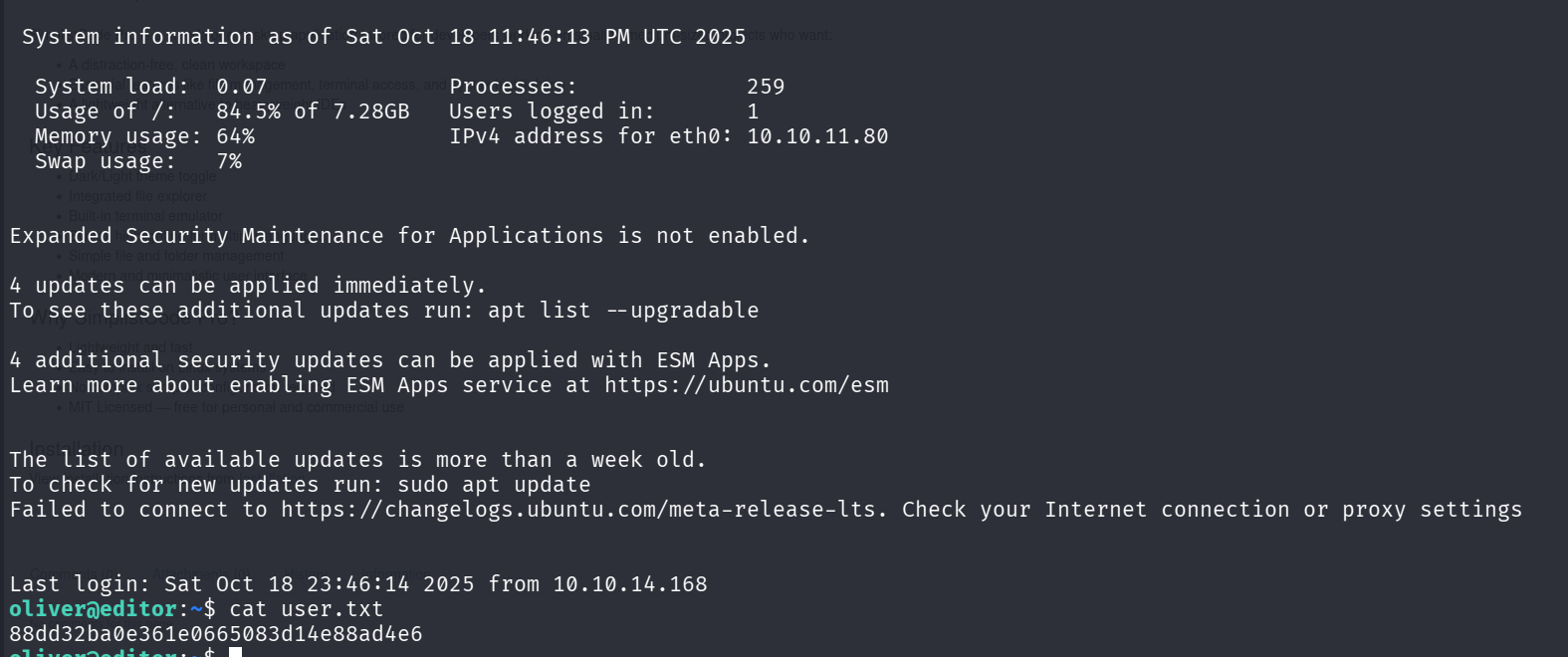Click the Processes count 259
The height and width of the screenshot is (657, 1568).
(766, 87)
